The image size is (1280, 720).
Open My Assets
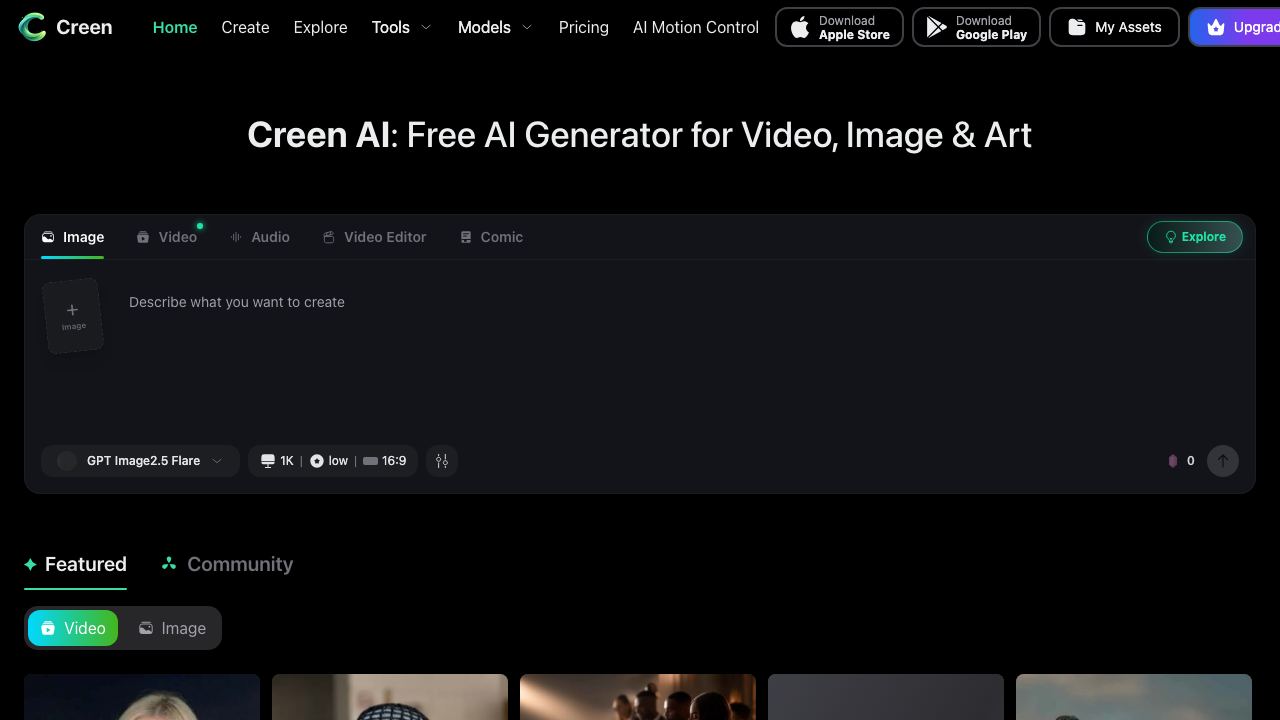(1114, 27)
